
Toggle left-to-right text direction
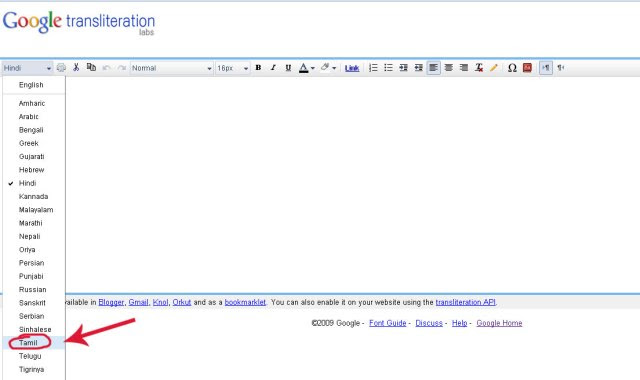(546, 68)
